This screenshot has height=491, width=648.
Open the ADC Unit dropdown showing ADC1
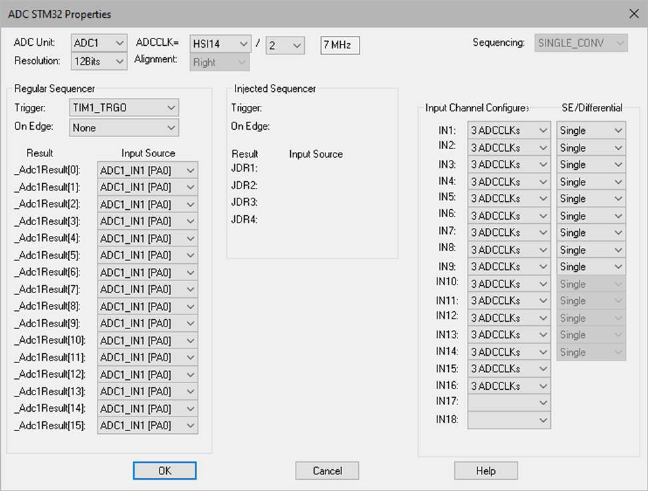[x=99, y=43]
